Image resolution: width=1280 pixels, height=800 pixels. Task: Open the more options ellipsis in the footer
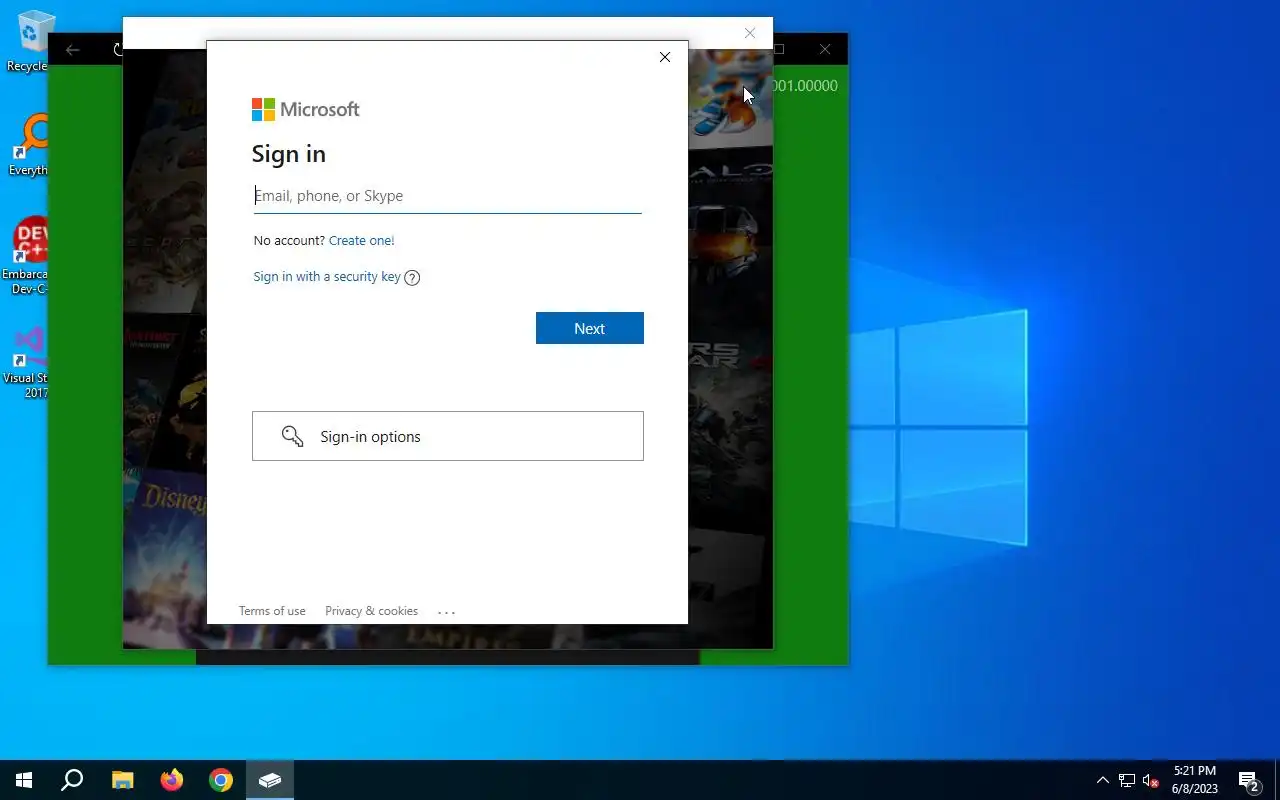(x=446, y=612)
